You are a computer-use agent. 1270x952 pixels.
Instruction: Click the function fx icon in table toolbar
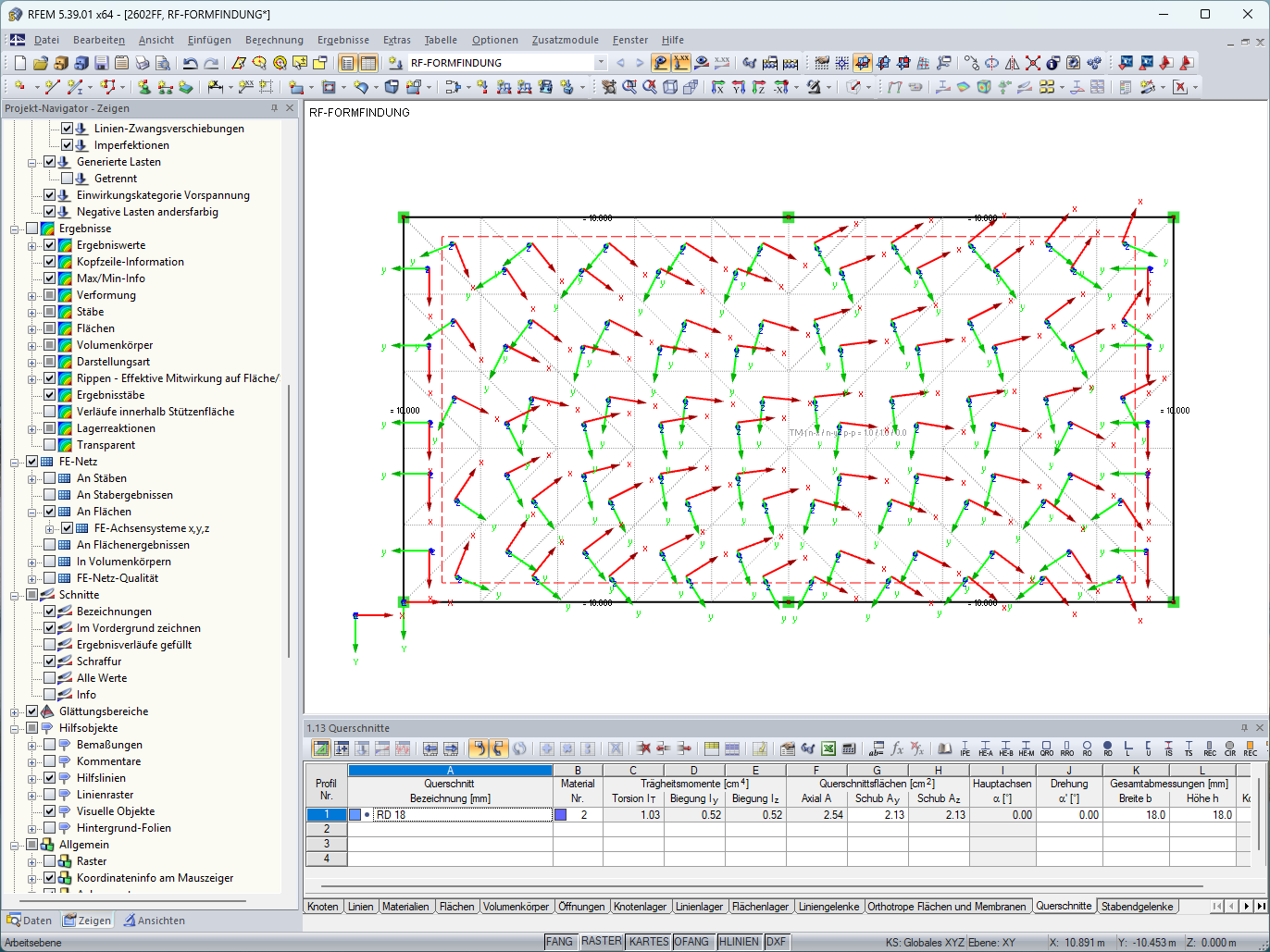pos(897,748)
